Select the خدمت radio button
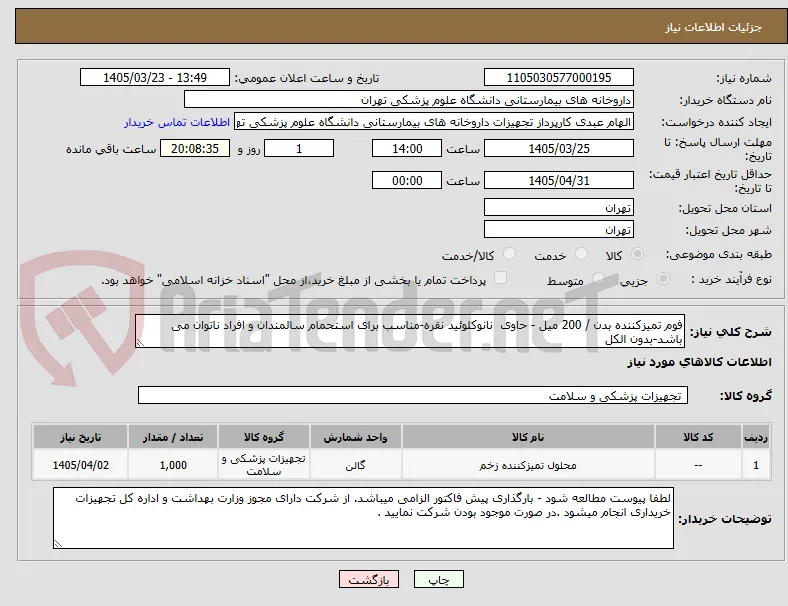 click(x=581, y=254)
